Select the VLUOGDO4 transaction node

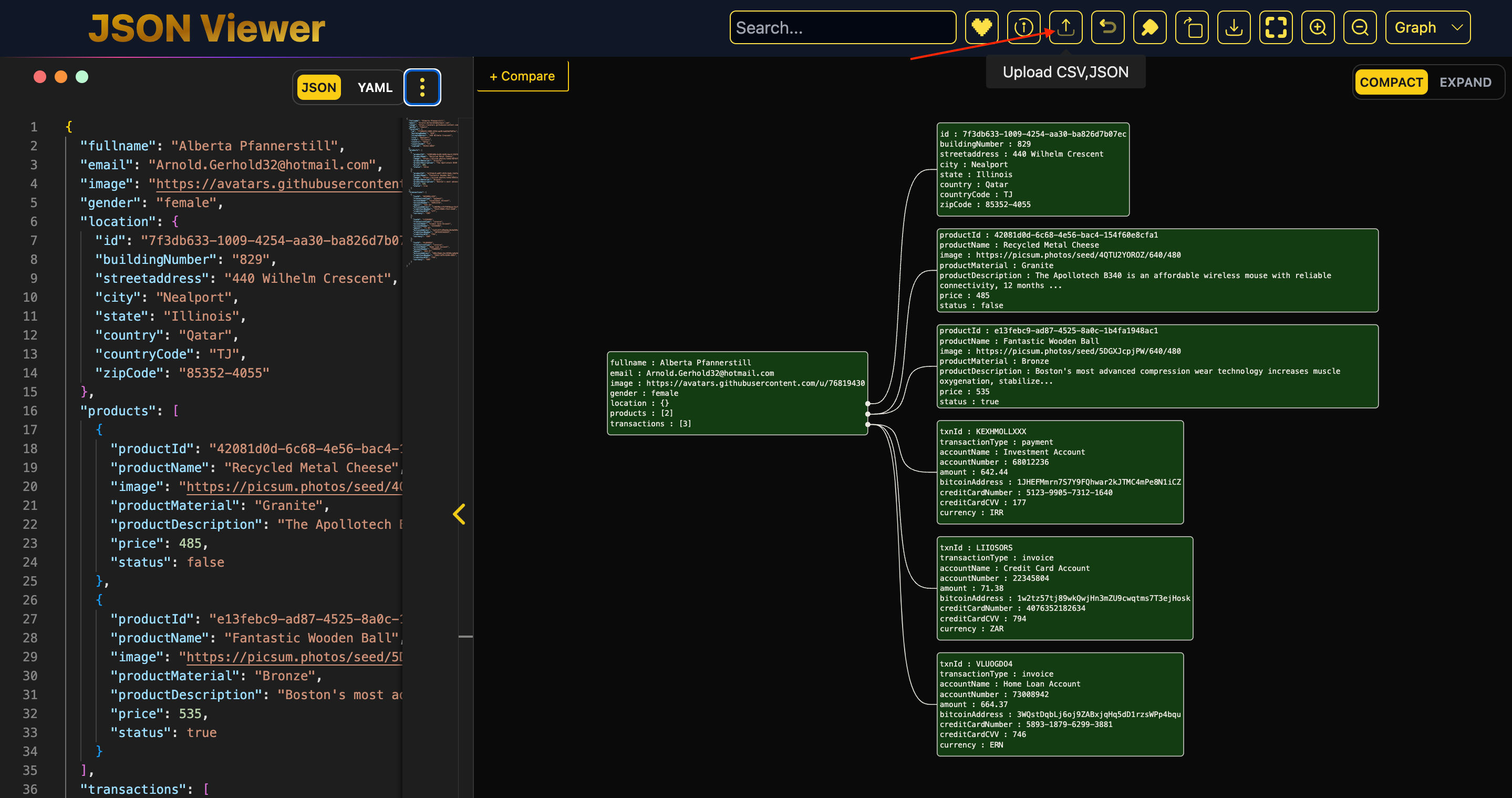pos(1060,704)
